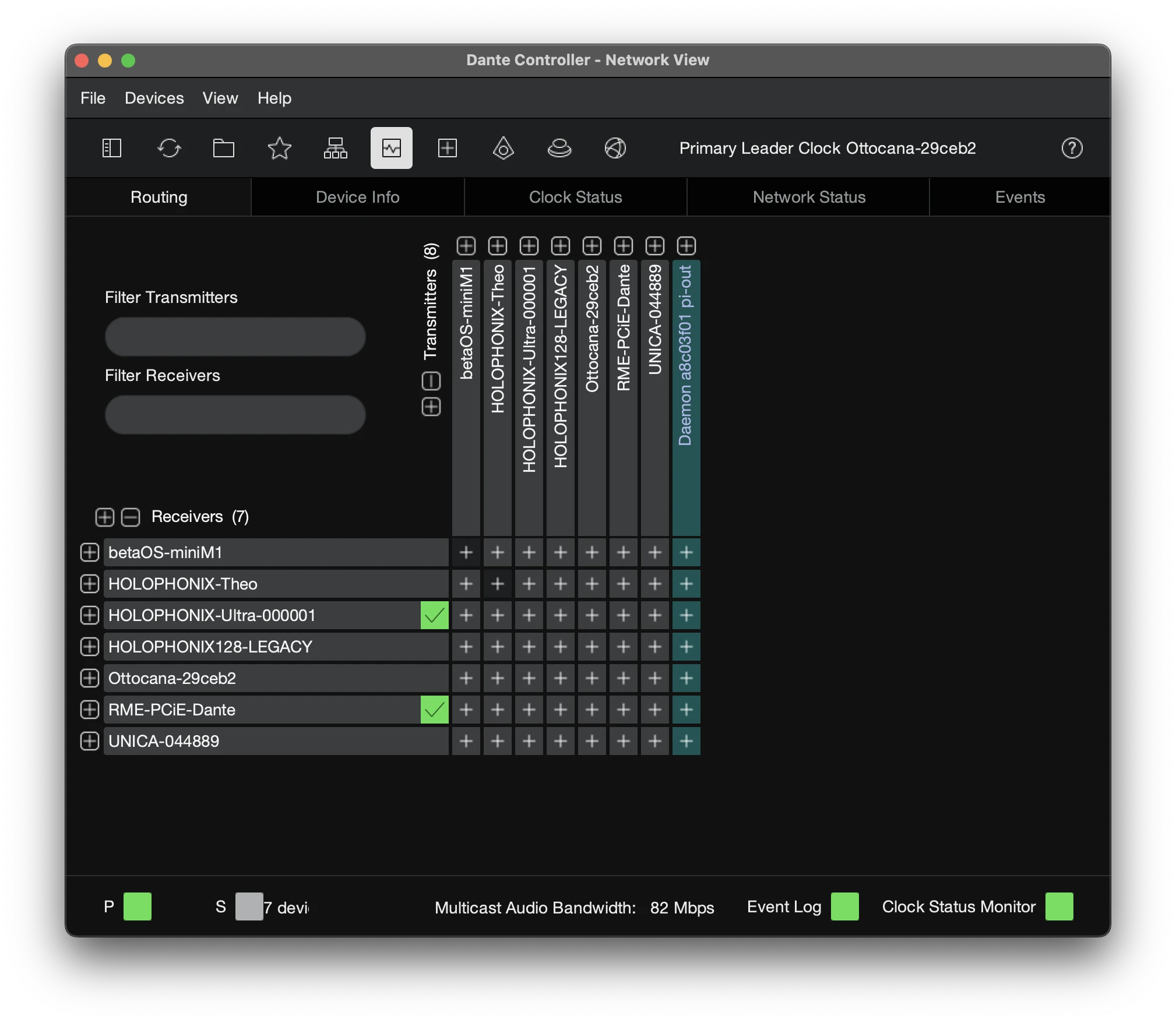Toggle HOLOPHONIX128-LEGACY to Ottocana-29ceb2 receiver crosspoint
The image size is (1176, 1023).
pyautogui.click(x=561, y=678)
